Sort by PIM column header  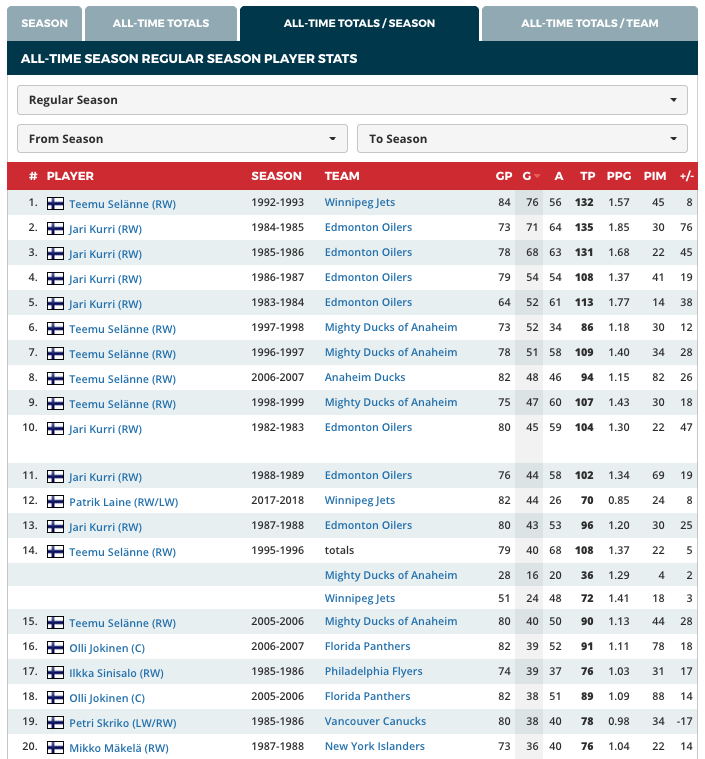click(x=655, y=176)
